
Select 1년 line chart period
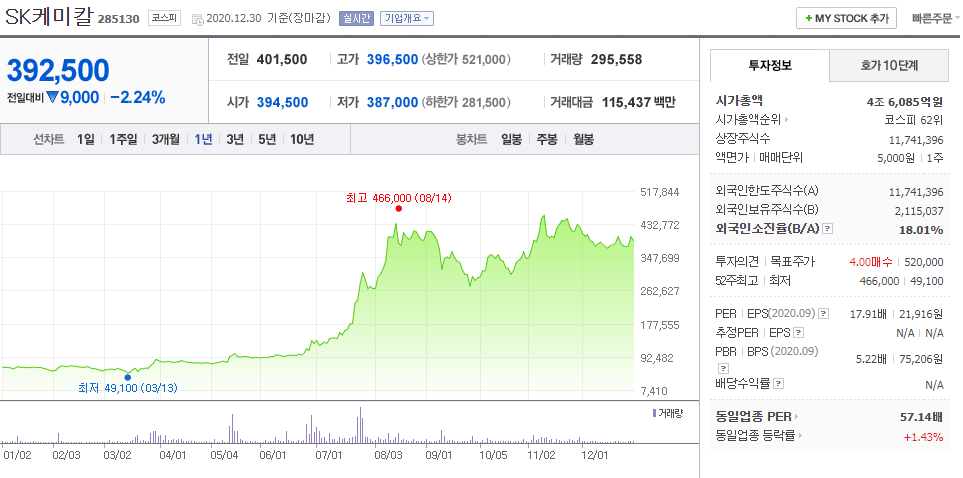tap(203, 139)
